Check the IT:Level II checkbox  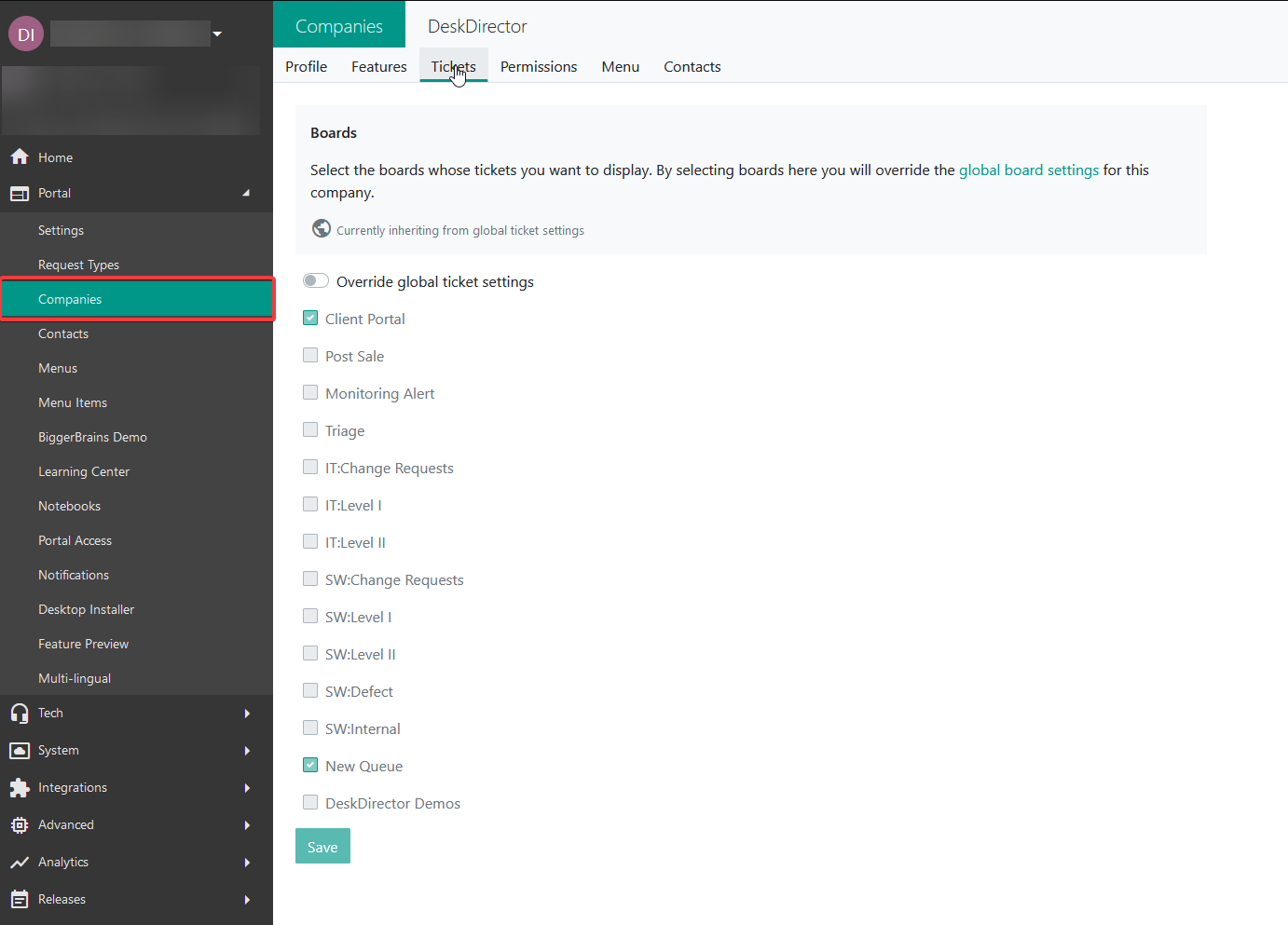point(310,541)
